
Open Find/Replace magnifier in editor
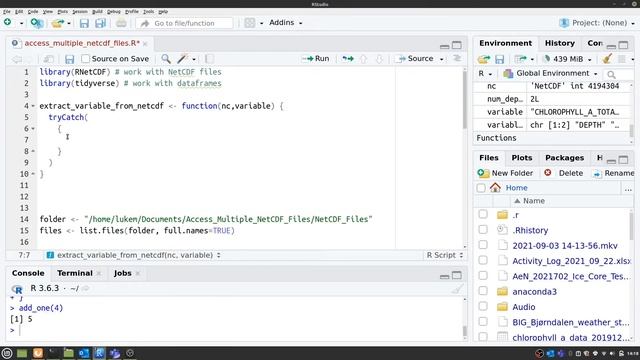(x=166, y=59)
